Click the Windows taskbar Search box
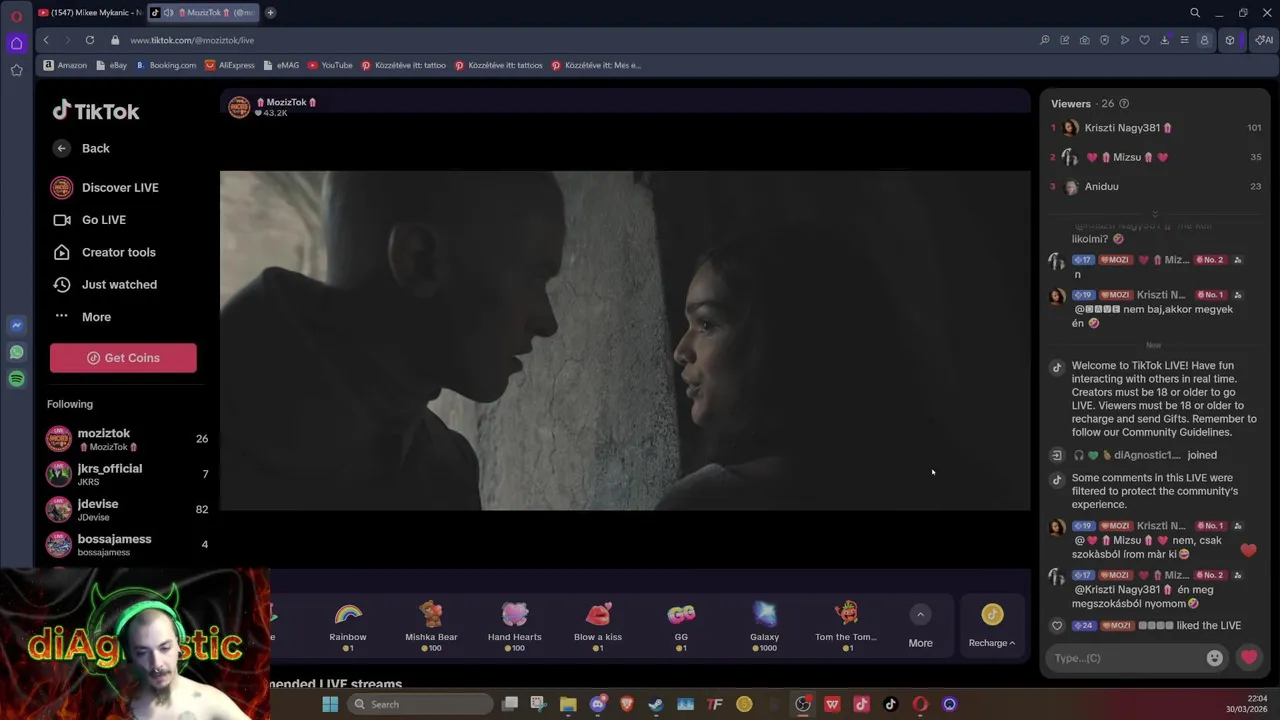This screenshot has height=720, width=1280. point(418,704)
